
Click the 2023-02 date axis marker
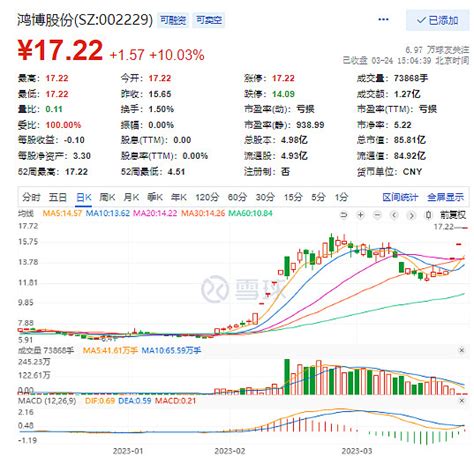230,451
